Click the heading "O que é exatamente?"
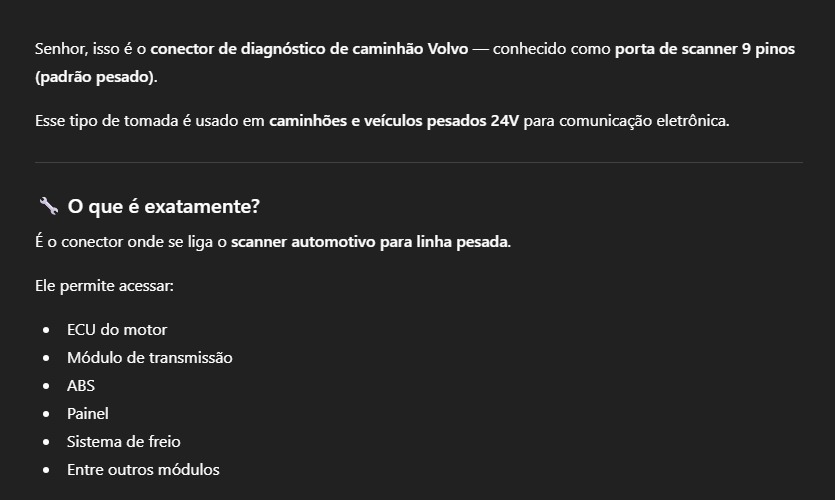Image resolution: width=835 pixels, height=500 pixels. [163, 206]
